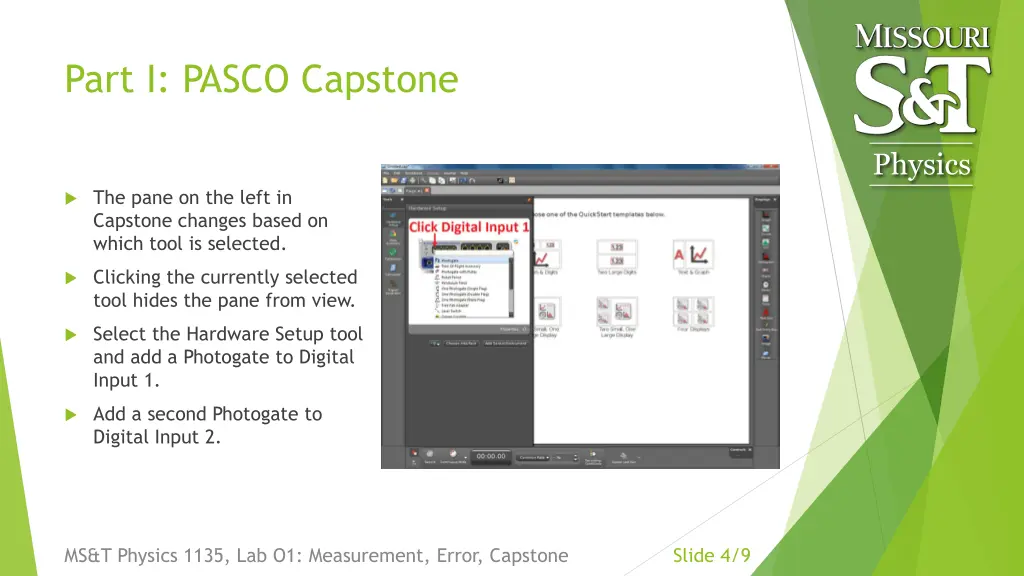The width and height of the screenshot is (1024, 576).
Task: Click the Graph display icon in Displays palette
Action: (765, 215)
